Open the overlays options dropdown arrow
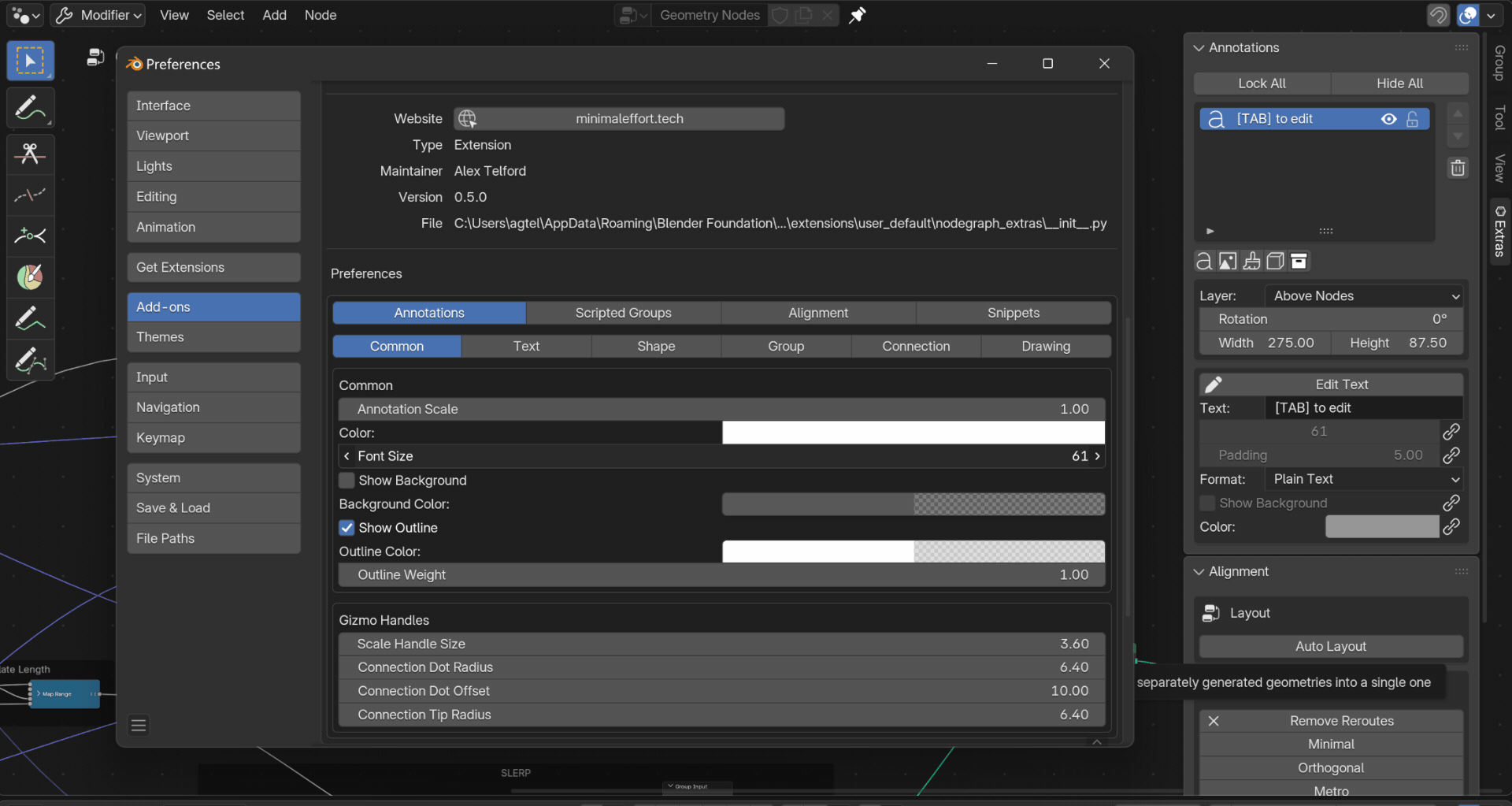Screen dimensions: 1512x806 (x=1491, y=15)
